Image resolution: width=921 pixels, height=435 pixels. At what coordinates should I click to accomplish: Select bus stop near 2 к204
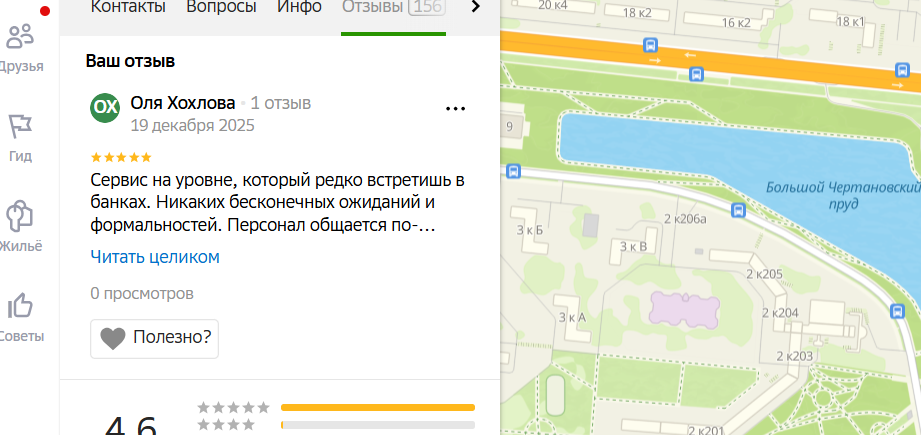click(898, 311)
